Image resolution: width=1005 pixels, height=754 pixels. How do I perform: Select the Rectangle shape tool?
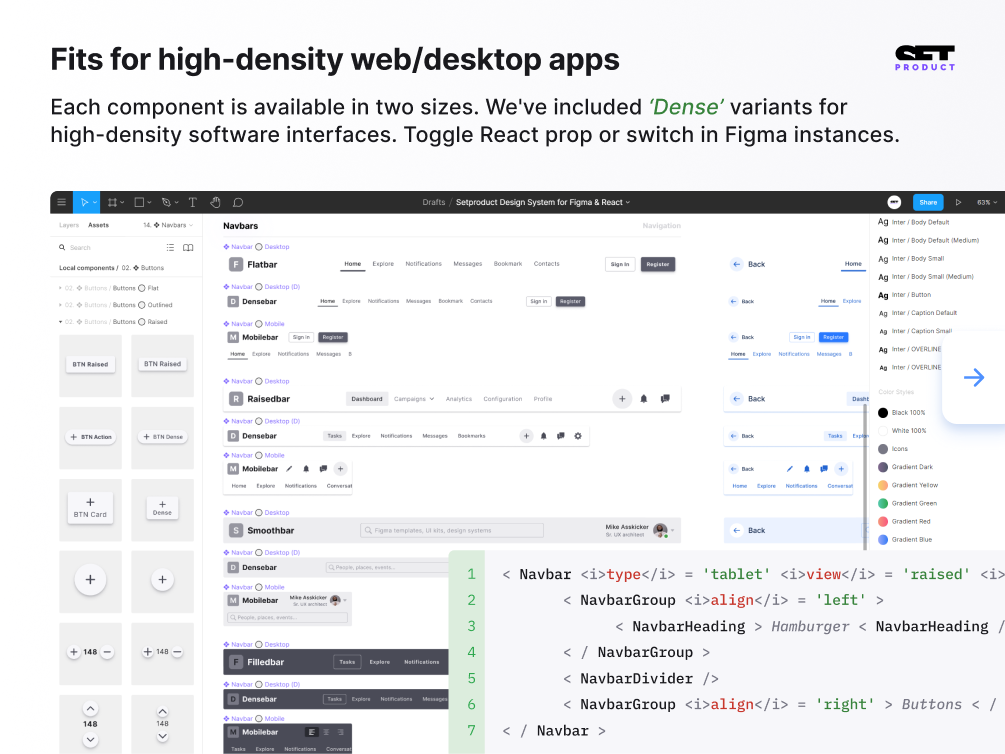[139, 202]
